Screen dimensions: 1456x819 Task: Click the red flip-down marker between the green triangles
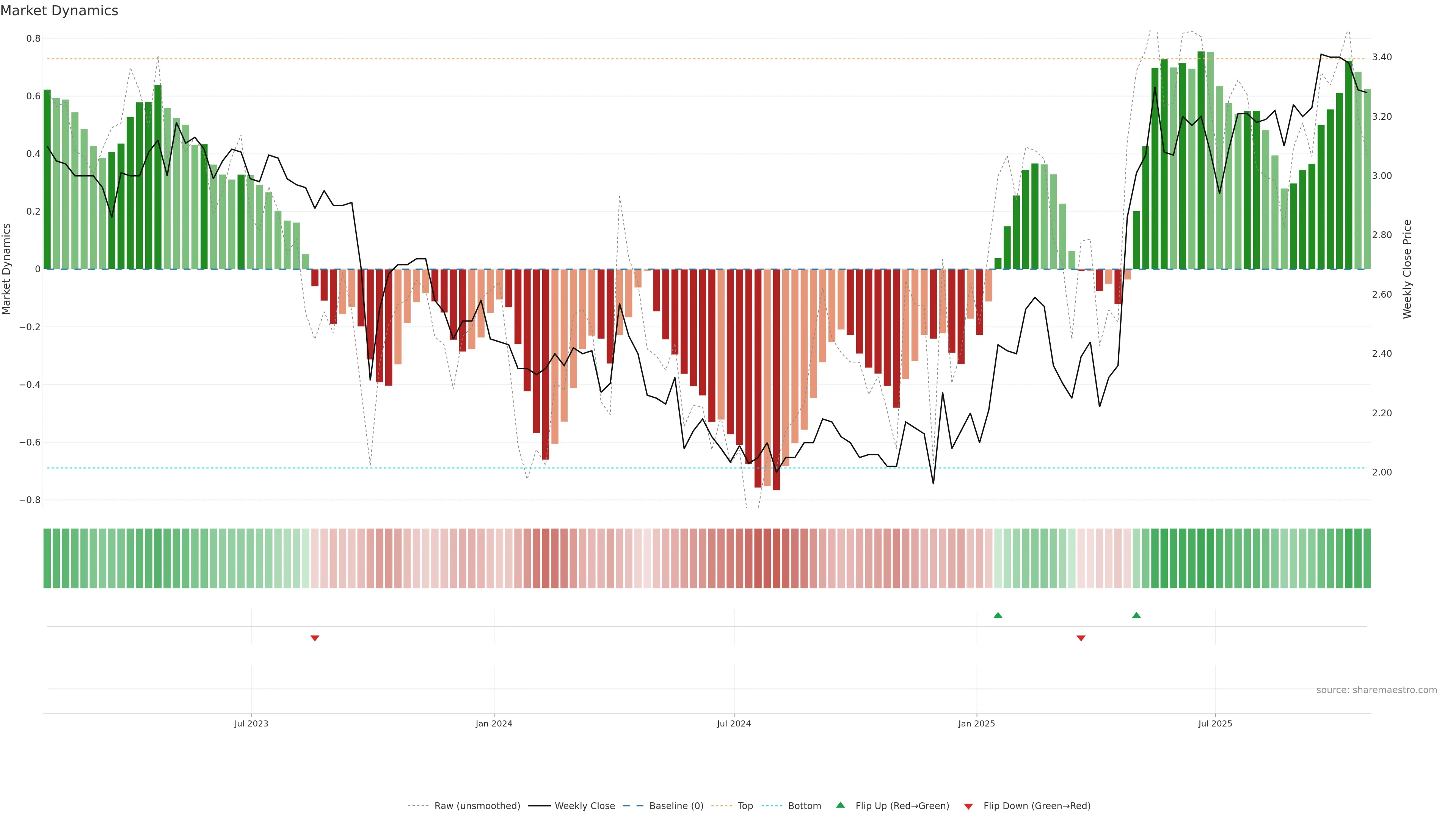(x=1081, y=638)
